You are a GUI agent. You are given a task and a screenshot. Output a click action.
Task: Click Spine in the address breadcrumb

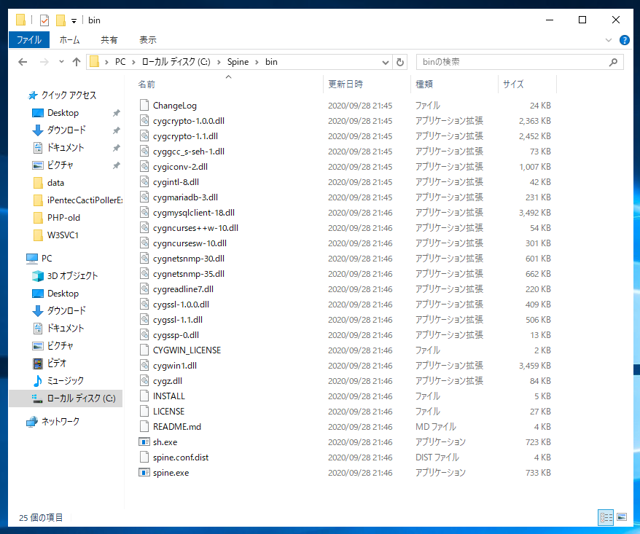pos(238,62)
